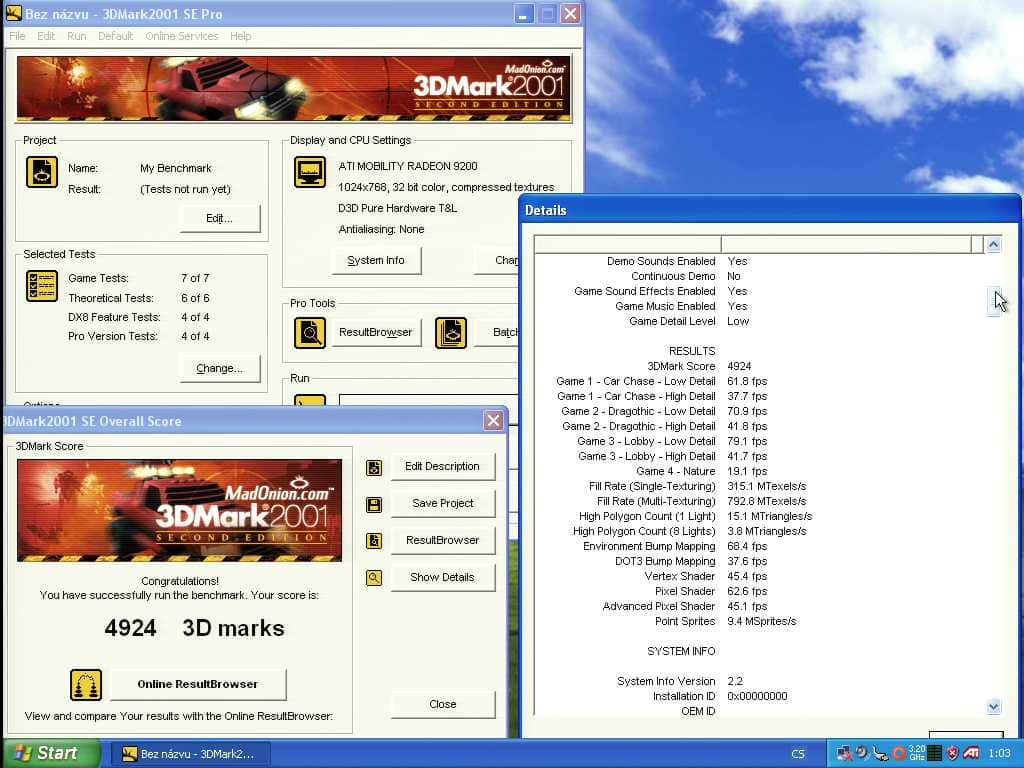Click the Show Details button
Screen dimensions: 1024x768
pos(442,577)
